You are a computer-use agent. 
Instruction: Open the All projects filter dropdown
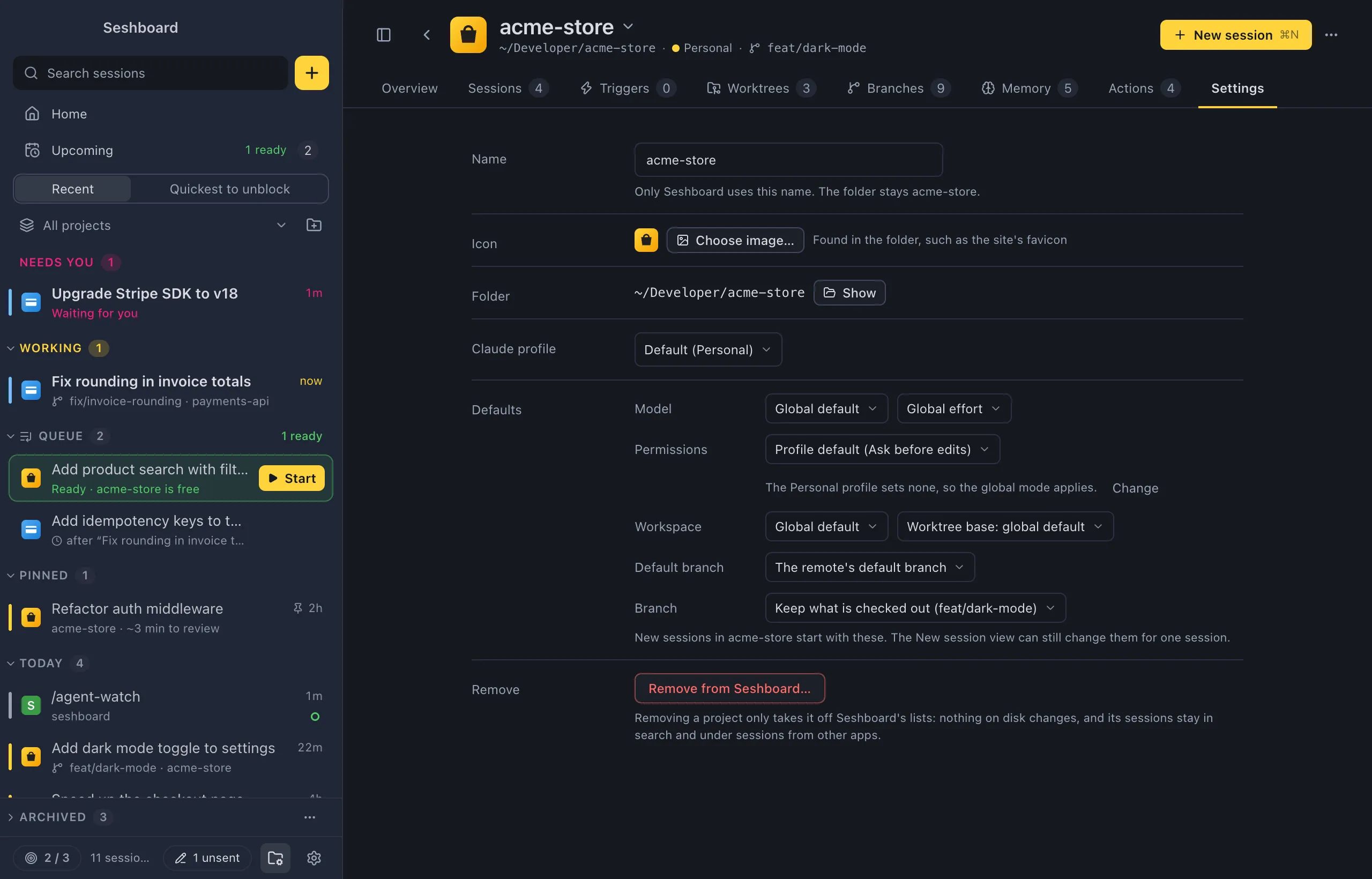point(153,225)
